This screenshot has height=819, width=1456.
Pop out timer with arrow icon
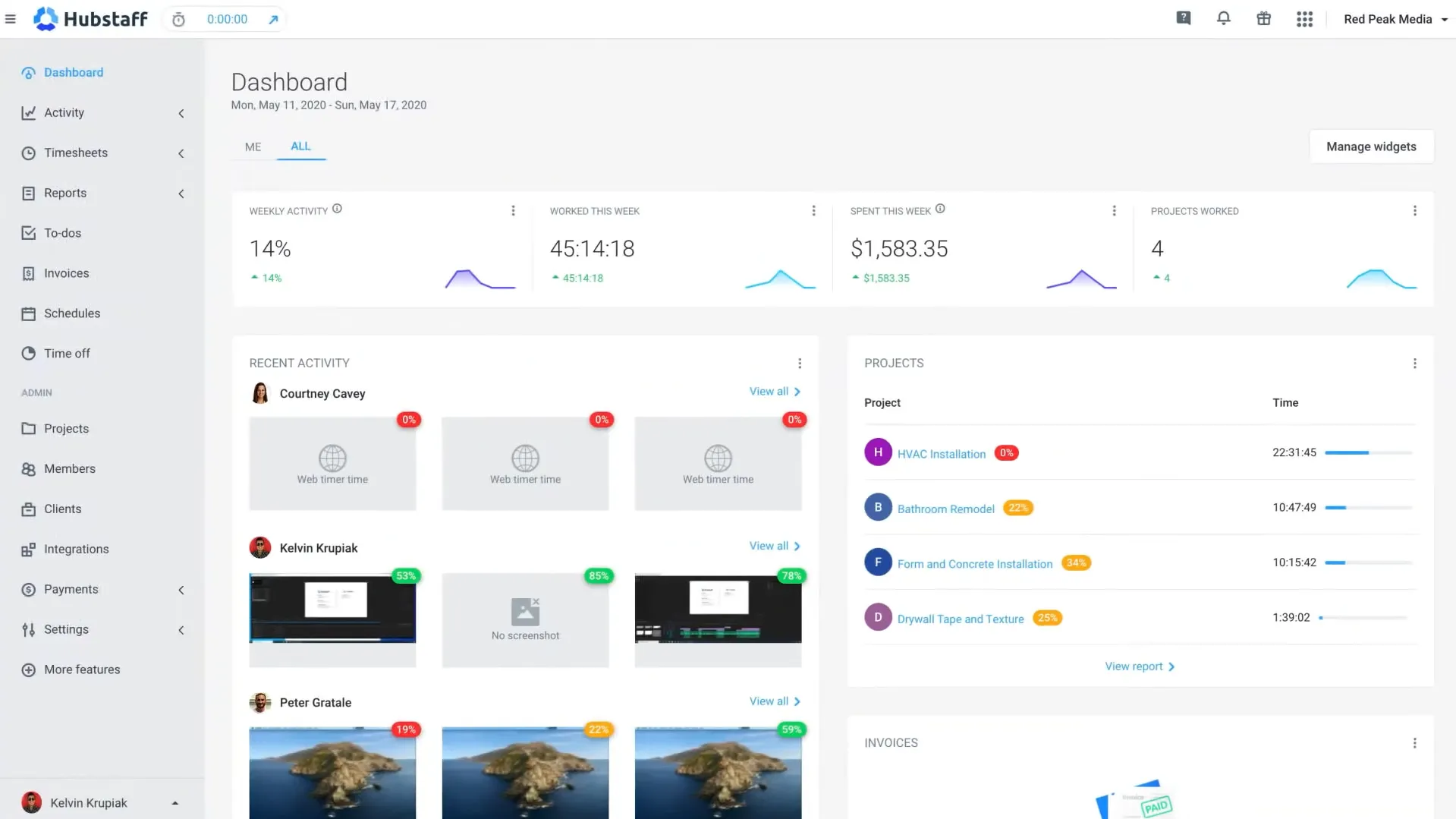click(x=273, y=20)
